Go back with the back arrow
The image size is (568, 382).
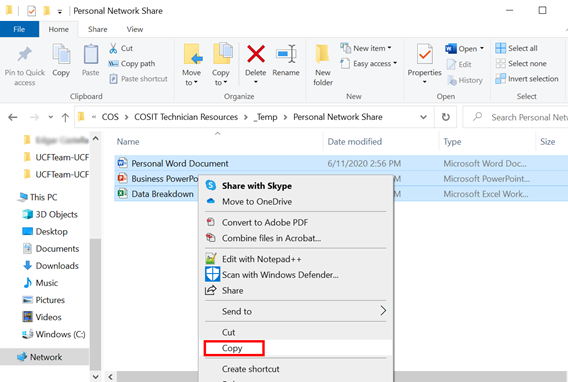pos(13,117)
